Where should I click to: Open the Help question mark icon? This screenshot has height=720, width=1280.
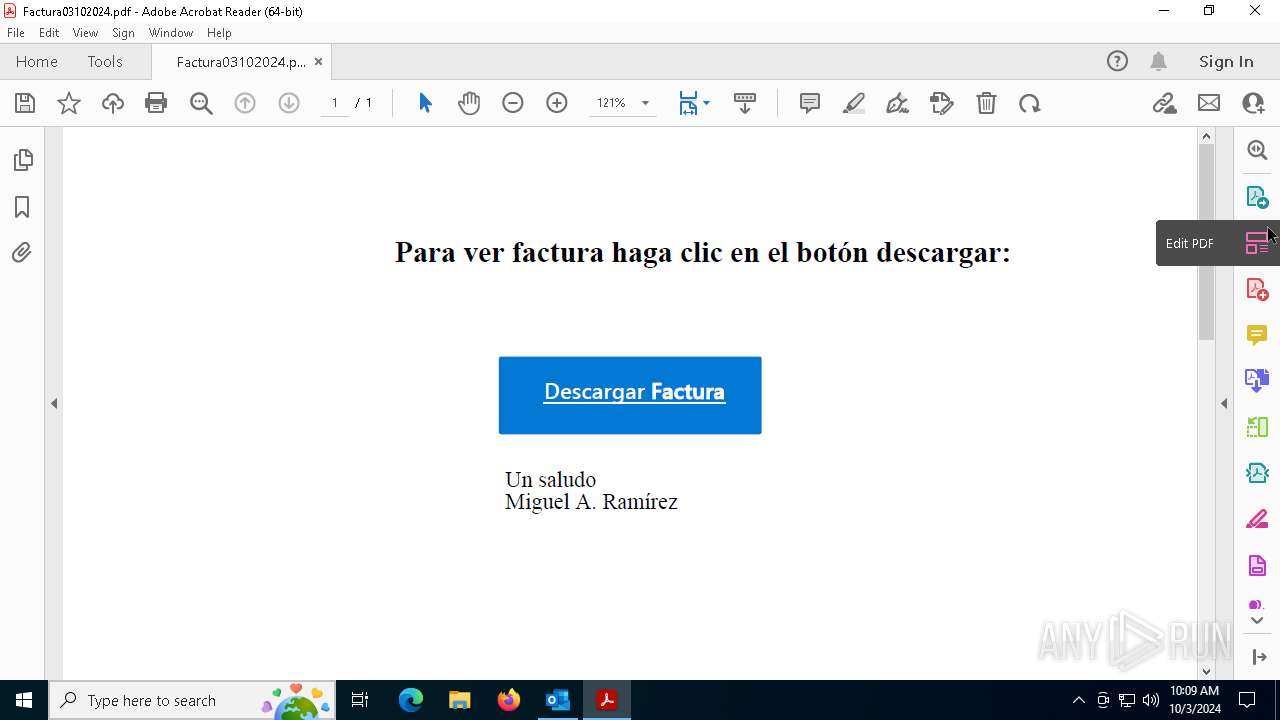(x=1117, y=61)
